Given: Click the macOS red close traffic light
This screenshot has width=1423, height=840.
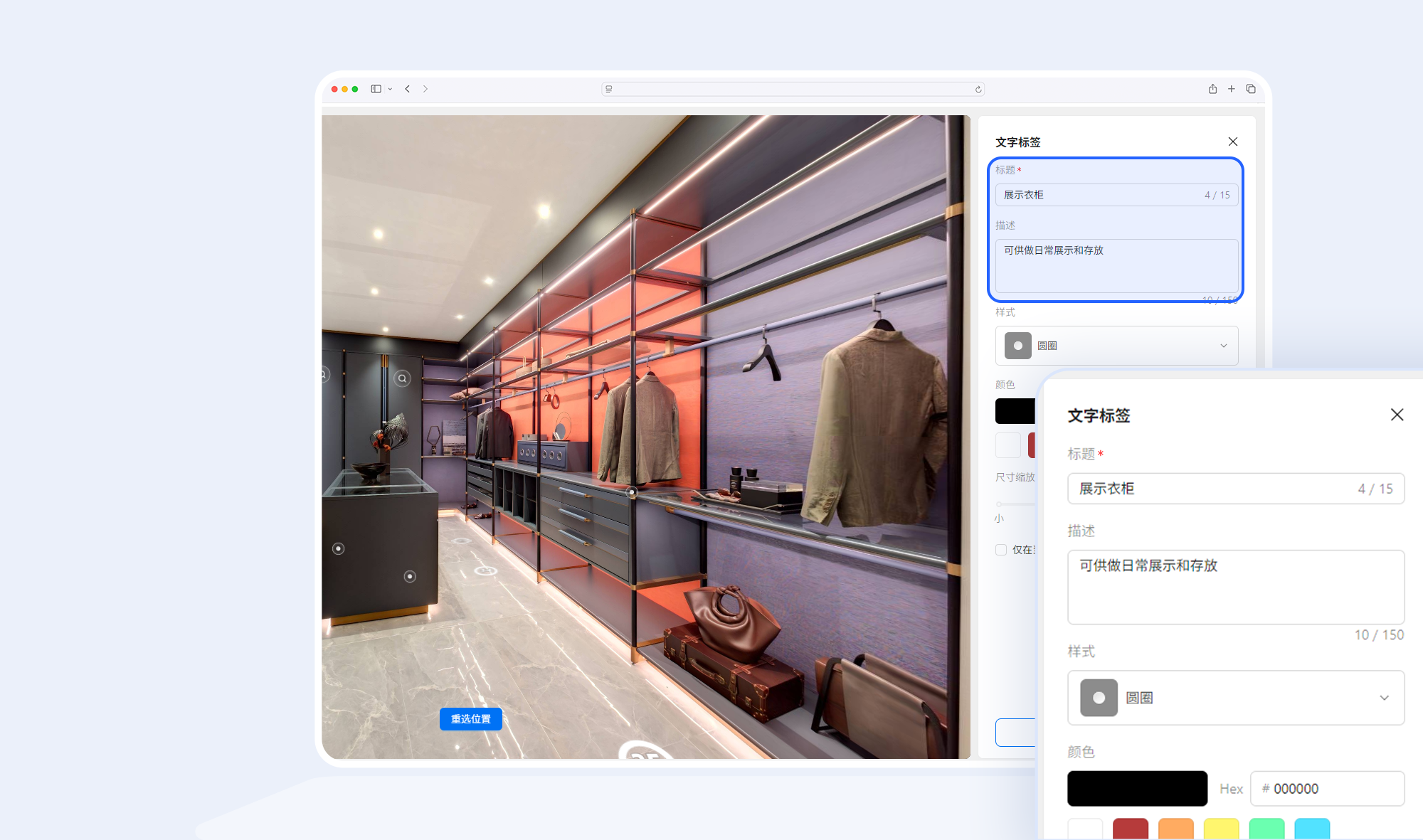Looking at the screenshot, I should point(334,89).
